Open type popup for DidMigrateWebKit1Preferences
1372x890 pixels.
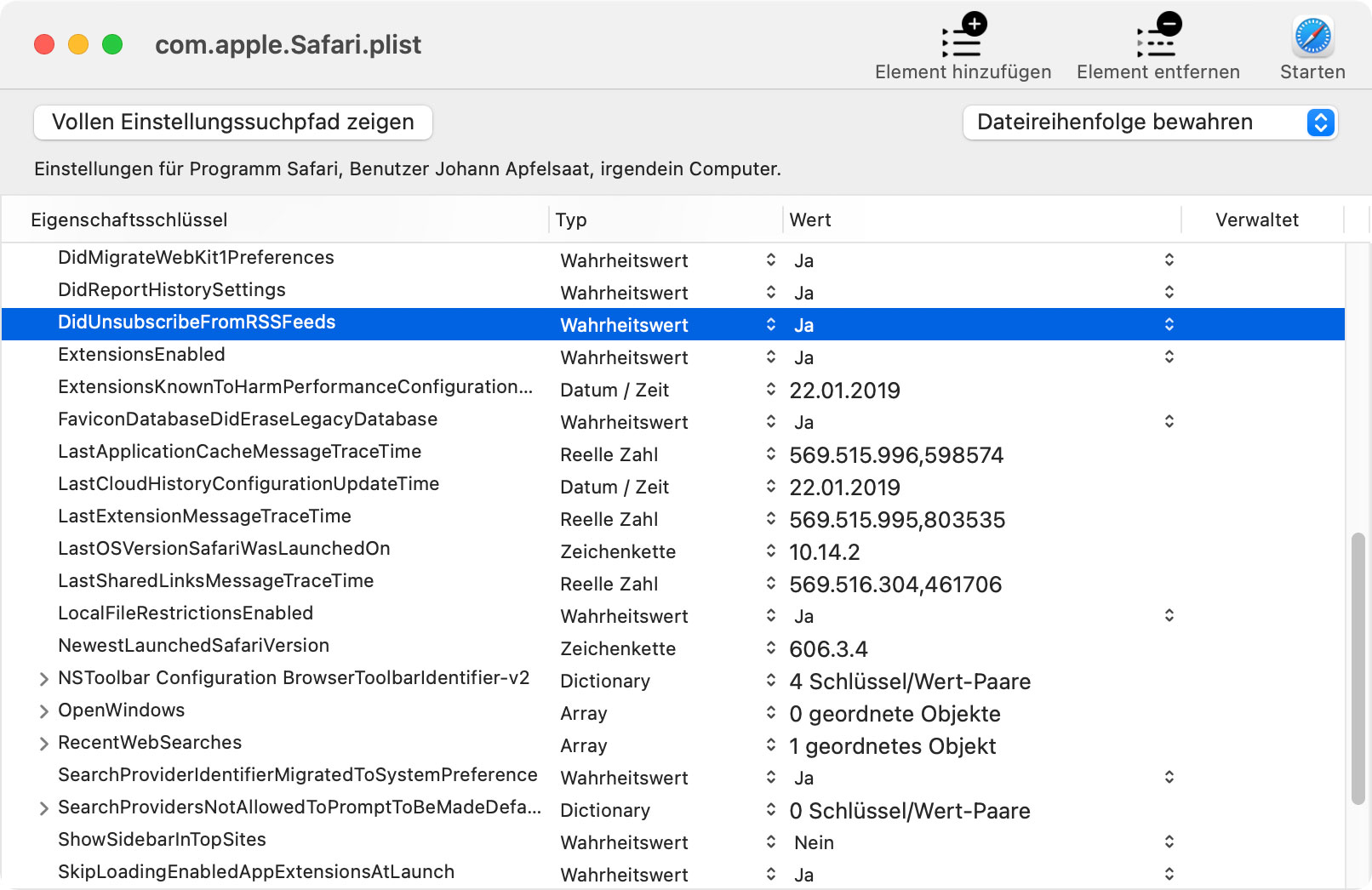pos(771,260)
